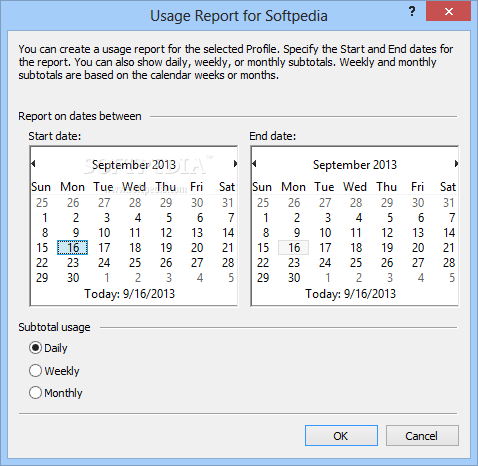Set Start date to September 10
This screenshot has width=478, height=466.
point(104,233)
